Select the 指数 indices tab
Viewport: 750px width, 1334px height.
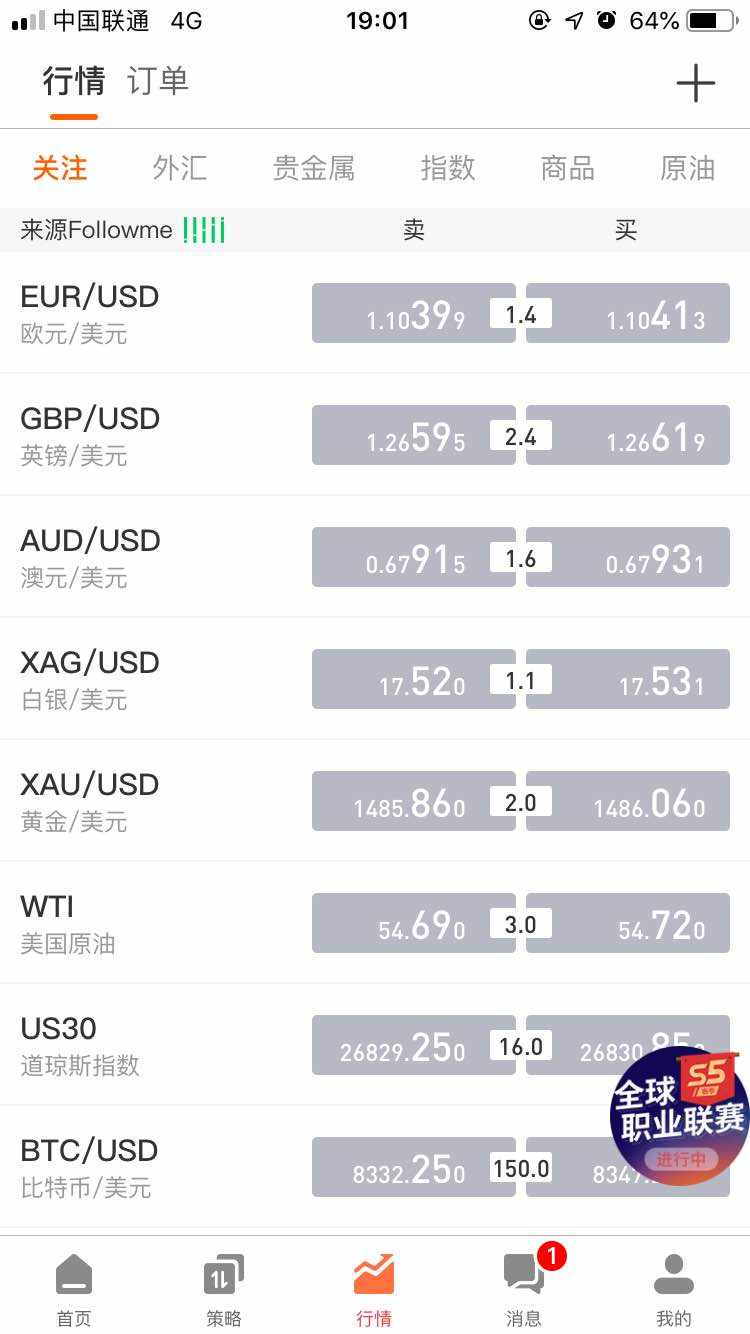(x=448, y=168)
